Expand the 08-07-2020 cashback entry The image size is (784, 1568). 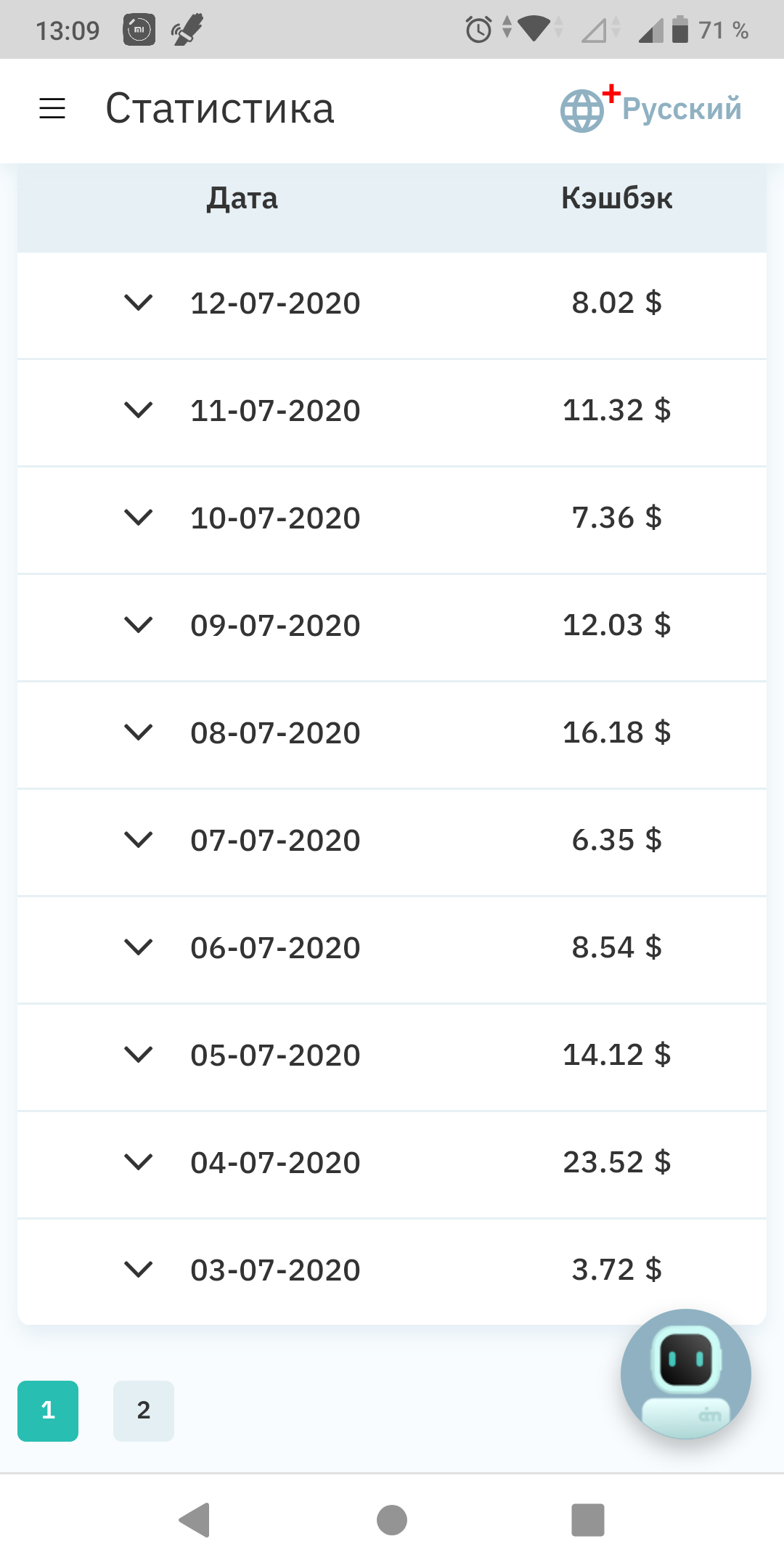(x=138, y=732)
